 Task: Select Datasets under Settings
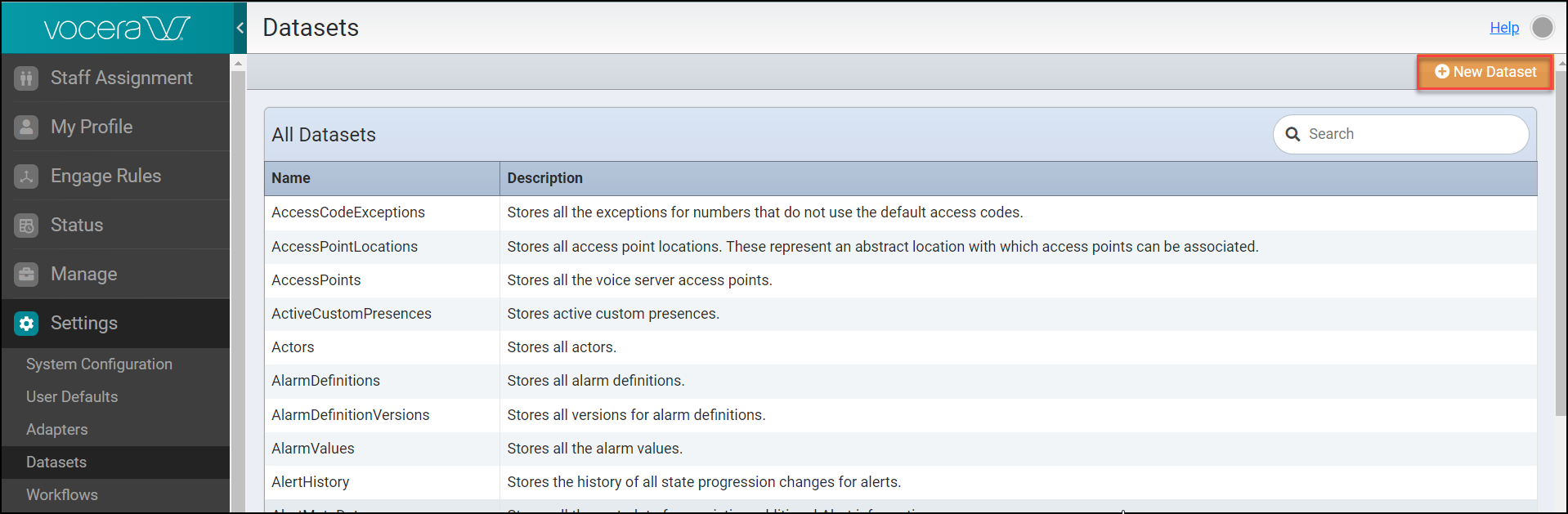click(x=56, y=462)
